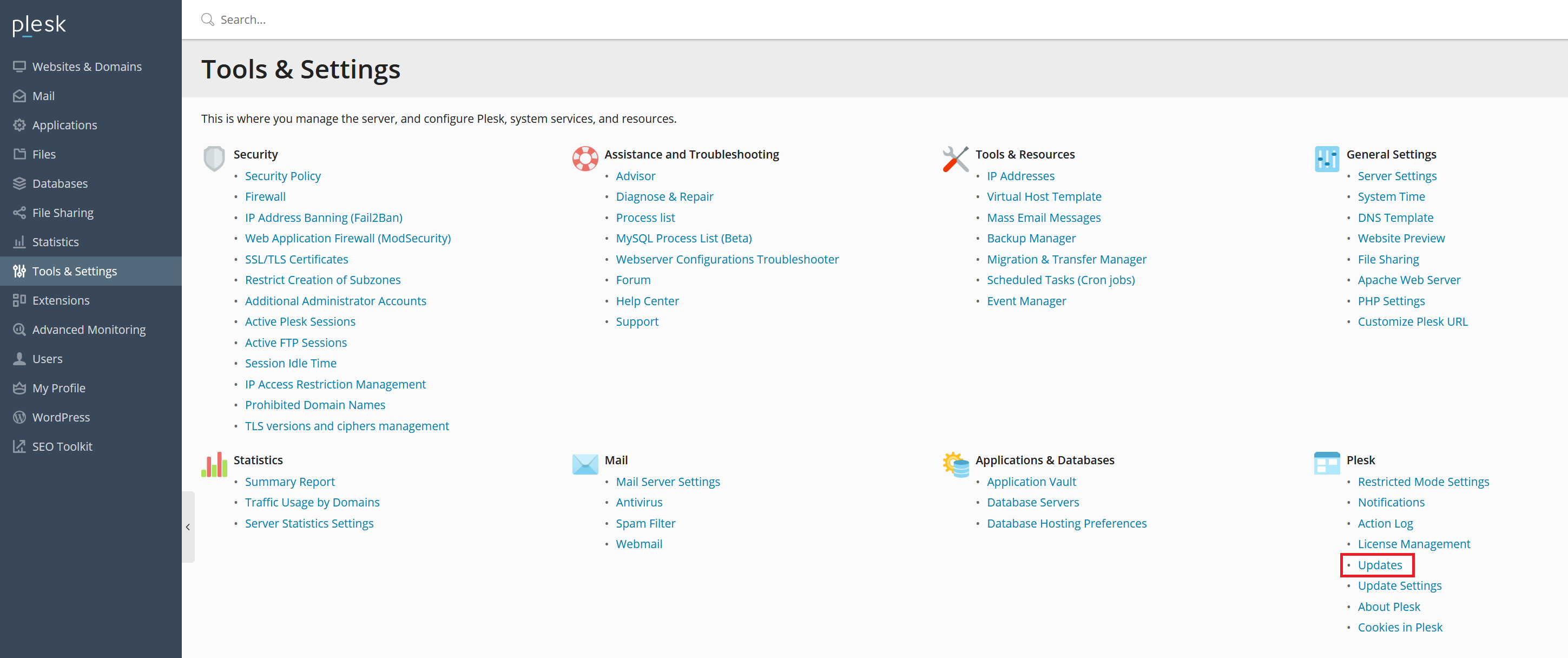Click the Files folder sidebar icon
Screen dimensions: 1568x658
pyautogui.click(x=19, y=154)
